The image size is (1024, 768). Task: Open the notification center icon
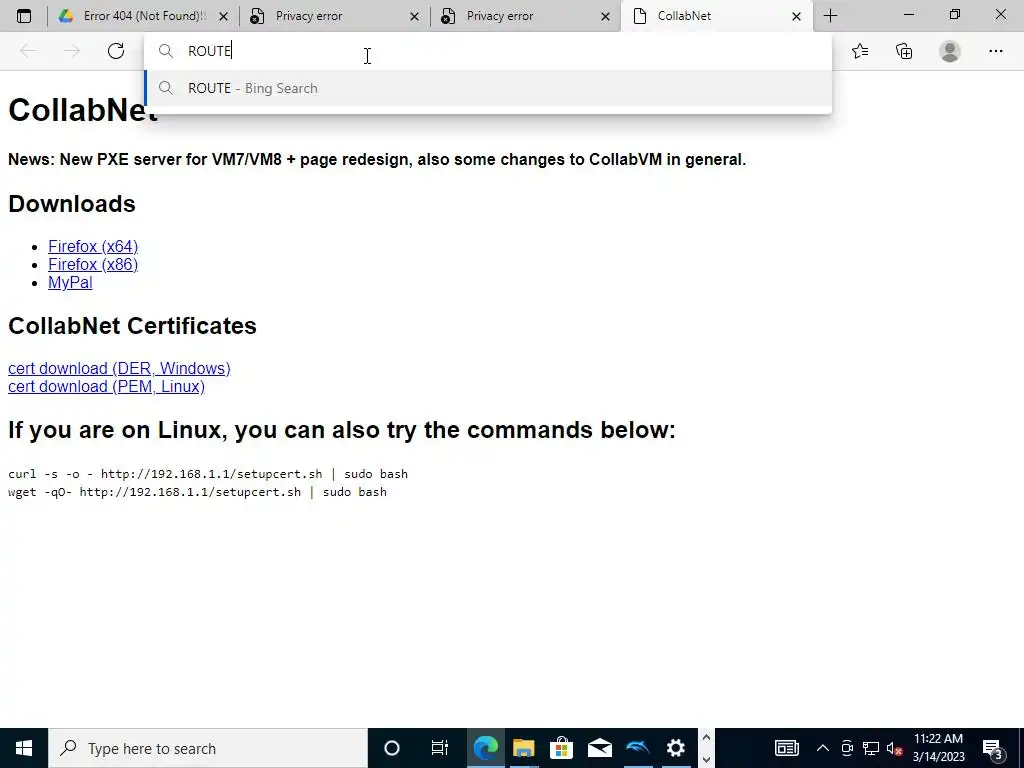[993, 748]
